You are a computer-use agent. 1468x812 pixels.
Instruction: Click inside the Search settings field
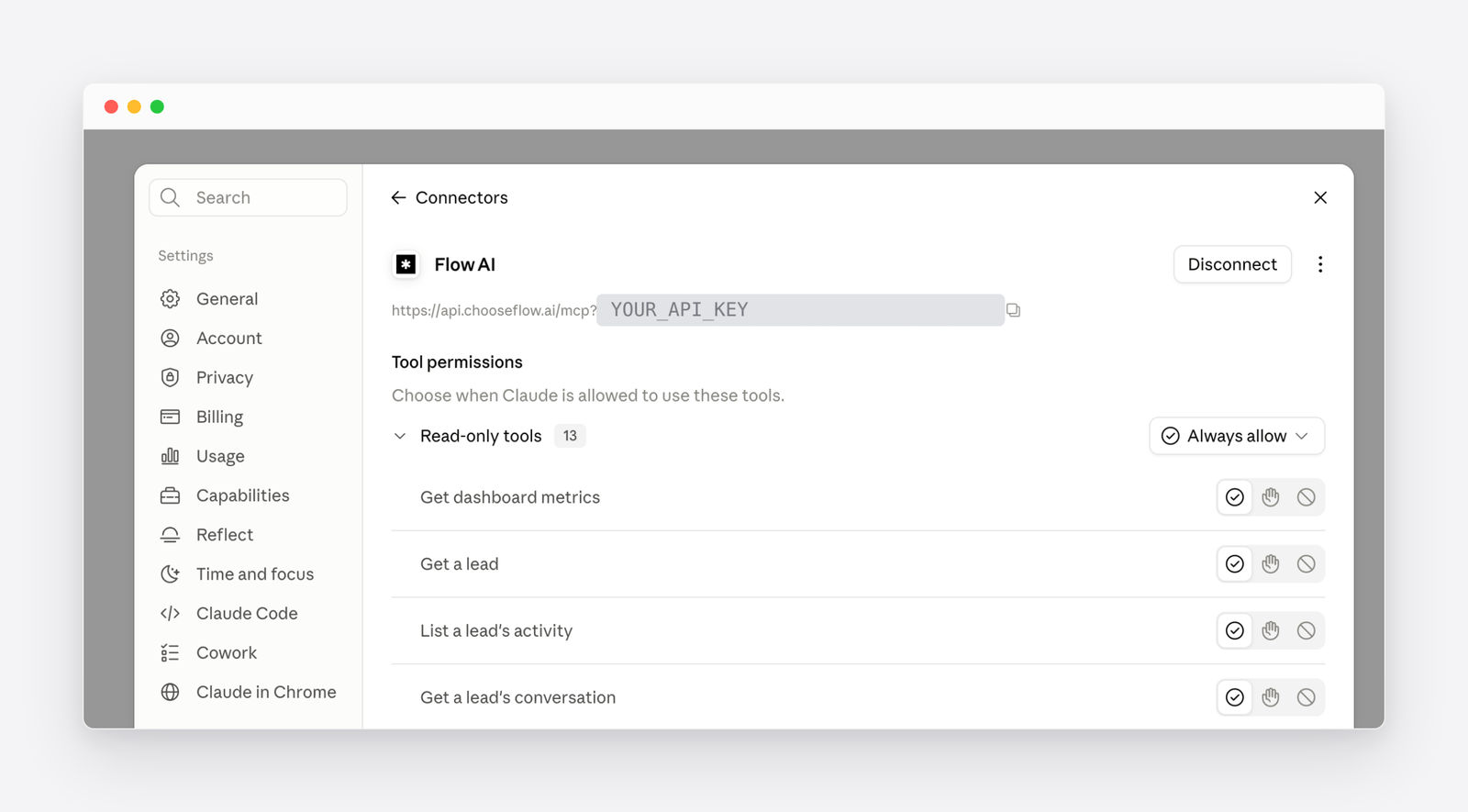click(x=248, y=197)
